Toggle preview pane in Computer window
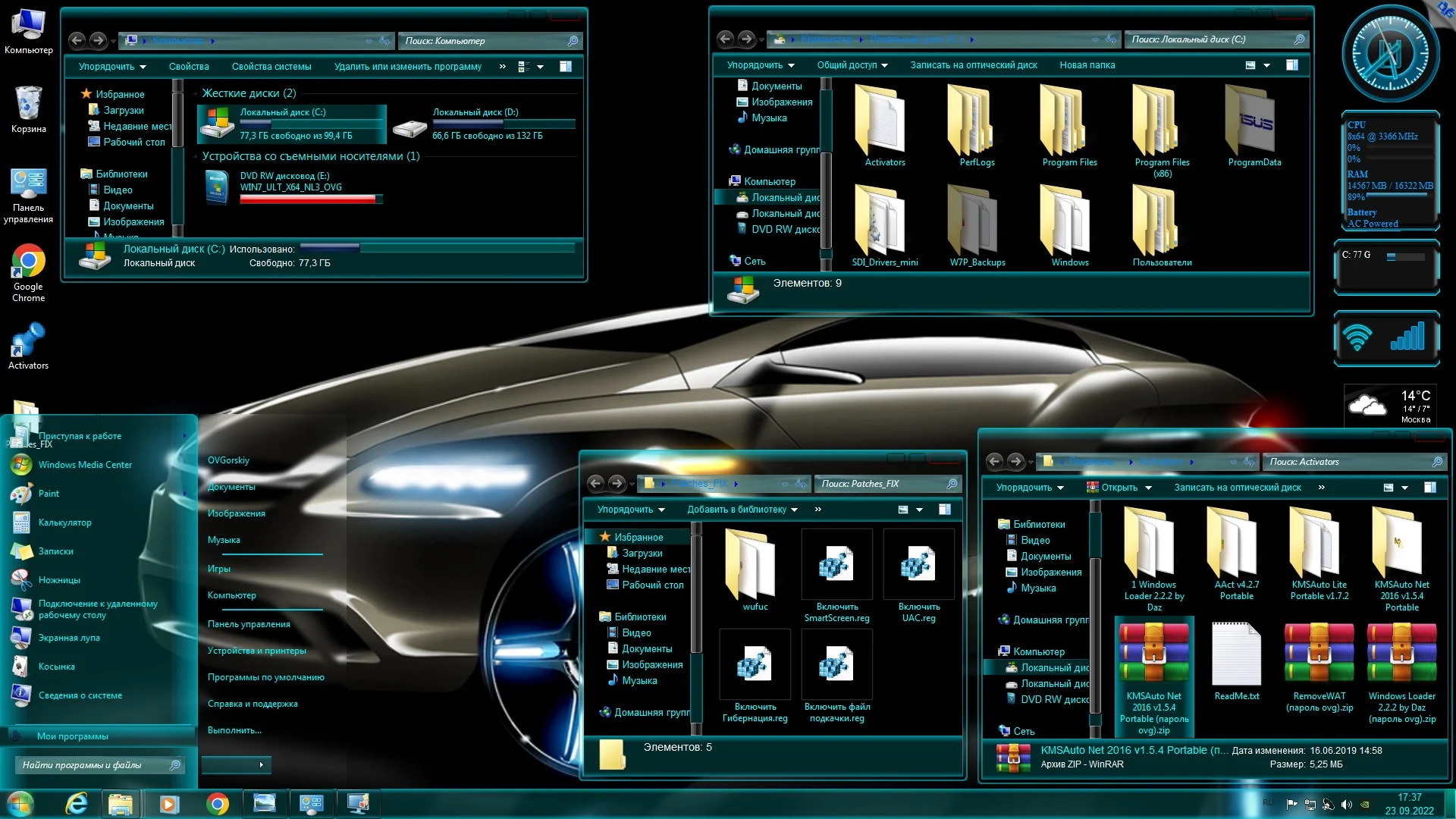Viewport: 1456px width, 819px height. [x=565, y=67]
